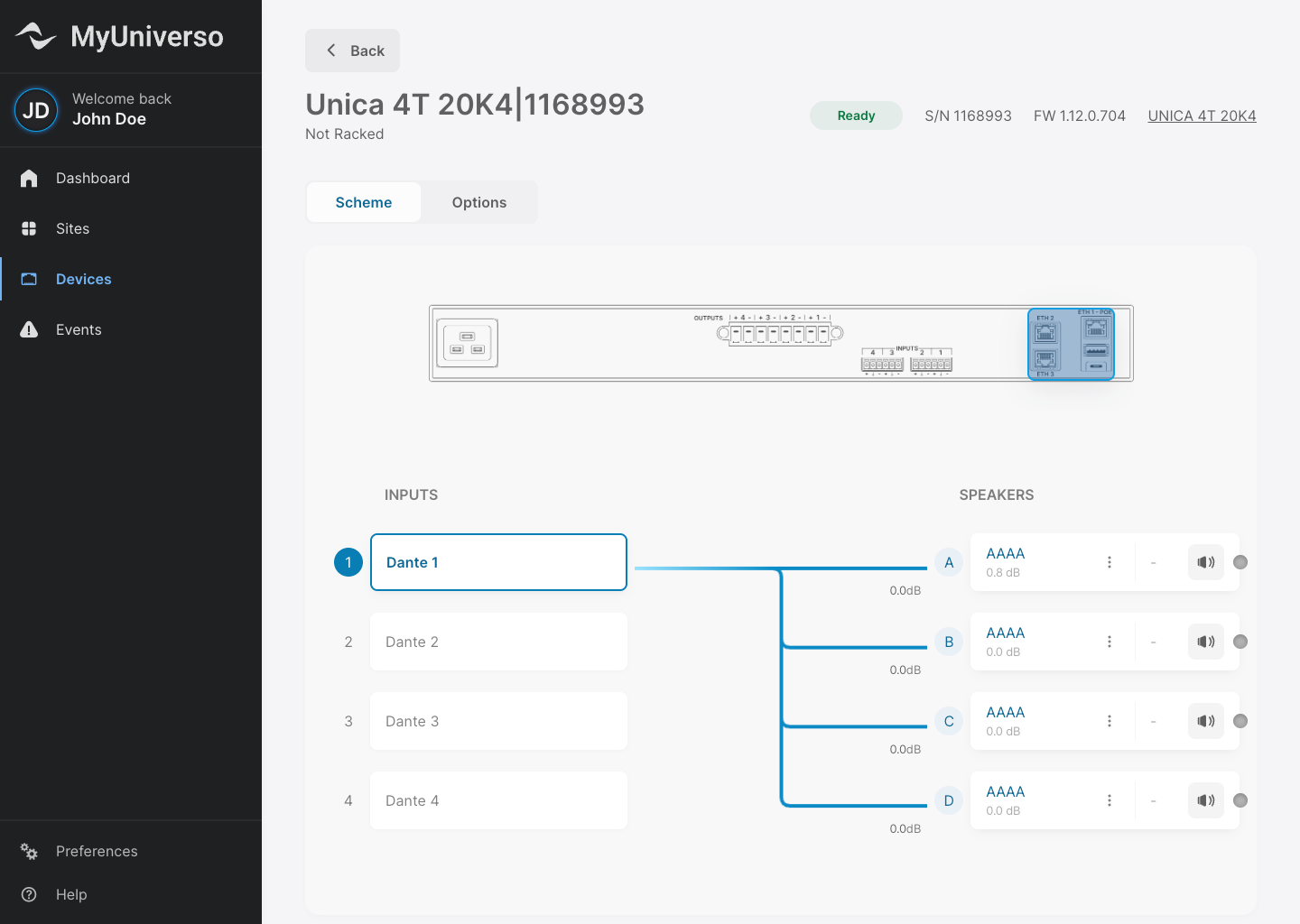Open the three-dot menu for speaker D
The image size is (1300, 924).
[1110, 800]
